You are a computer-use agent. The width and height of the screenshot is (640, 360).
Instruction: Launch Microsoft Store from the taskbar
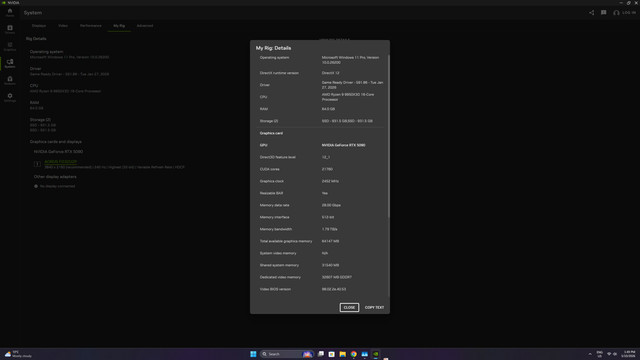coord(331,354)
